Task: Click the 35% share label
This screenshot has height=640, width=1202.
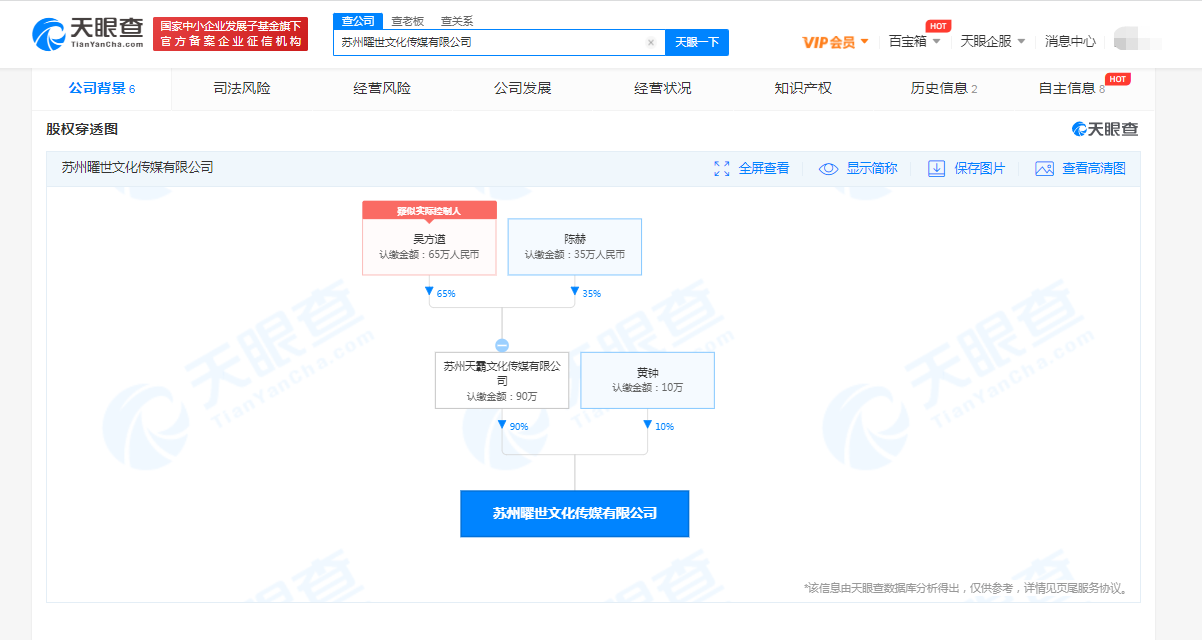Action: point(591,294)
